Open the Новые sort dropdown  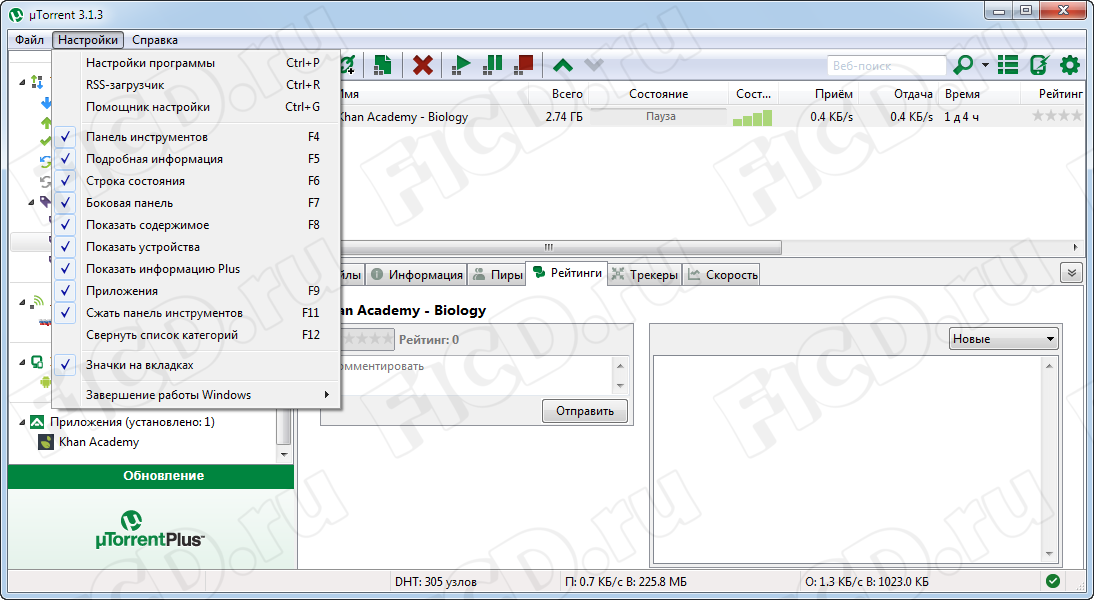point(1004,339)
